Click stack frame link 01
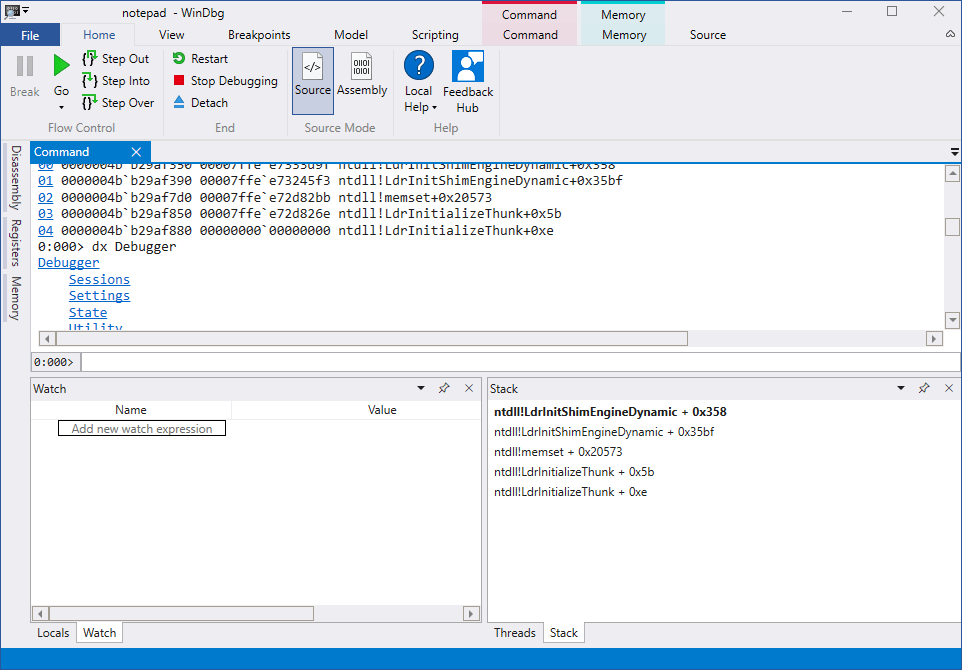Image resolution: width=962 pixels, height=670 pixels. click(x=45, y=181)
